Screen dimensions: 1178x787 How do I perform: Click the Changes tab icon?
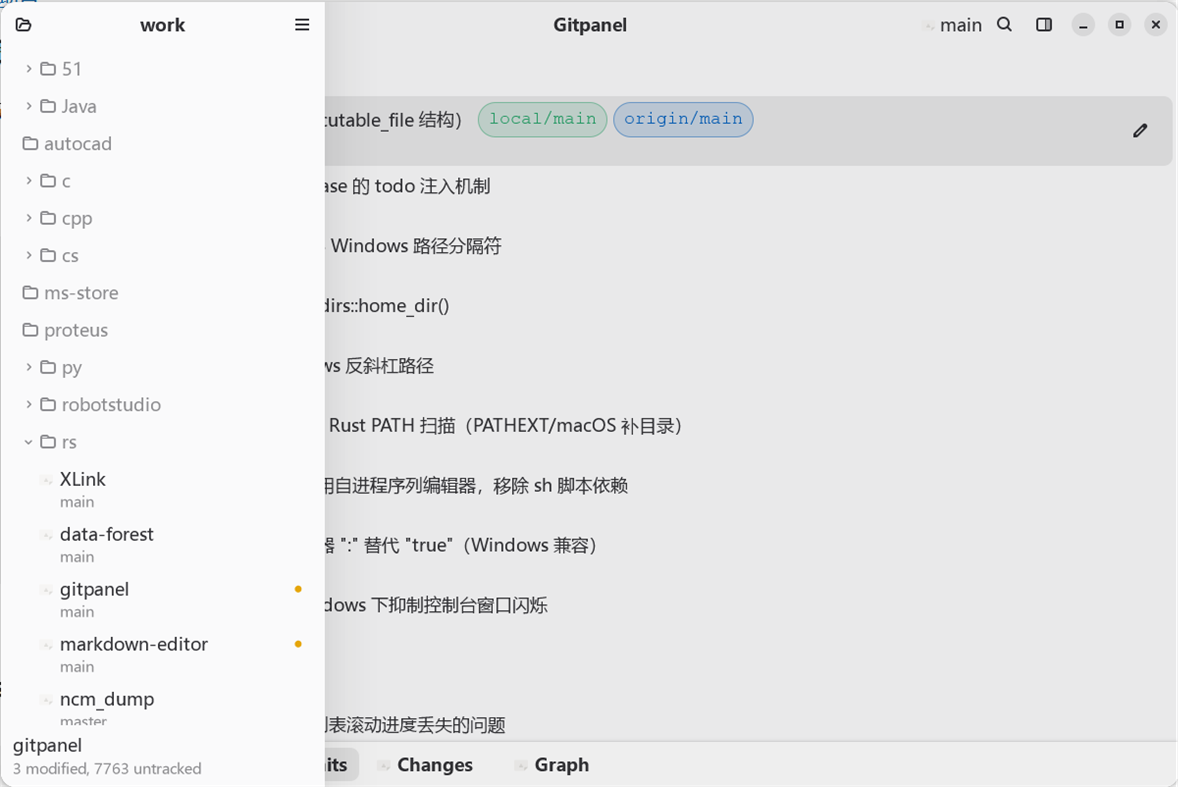[384, 765]
